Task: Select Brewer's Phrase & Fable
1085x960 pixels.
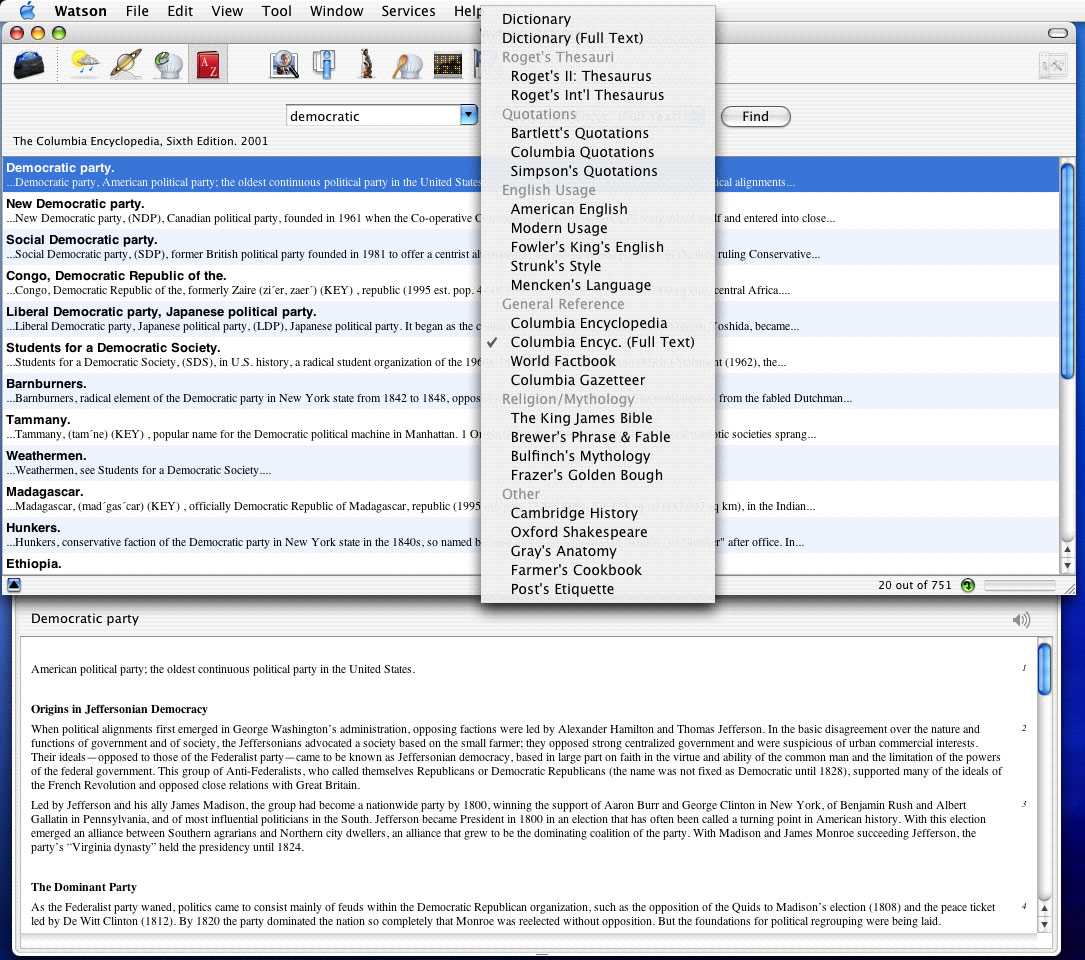Action: pyautogui.click(x=598, y=437)
